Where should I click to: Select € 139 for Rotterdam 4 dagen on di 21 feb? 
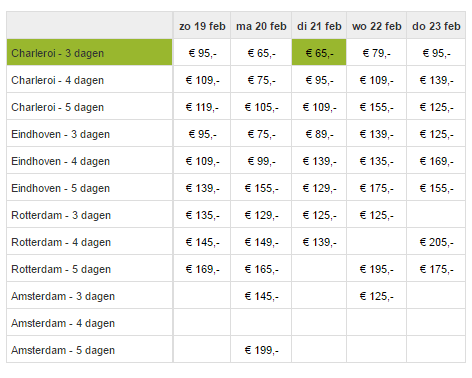click(319, 242)
